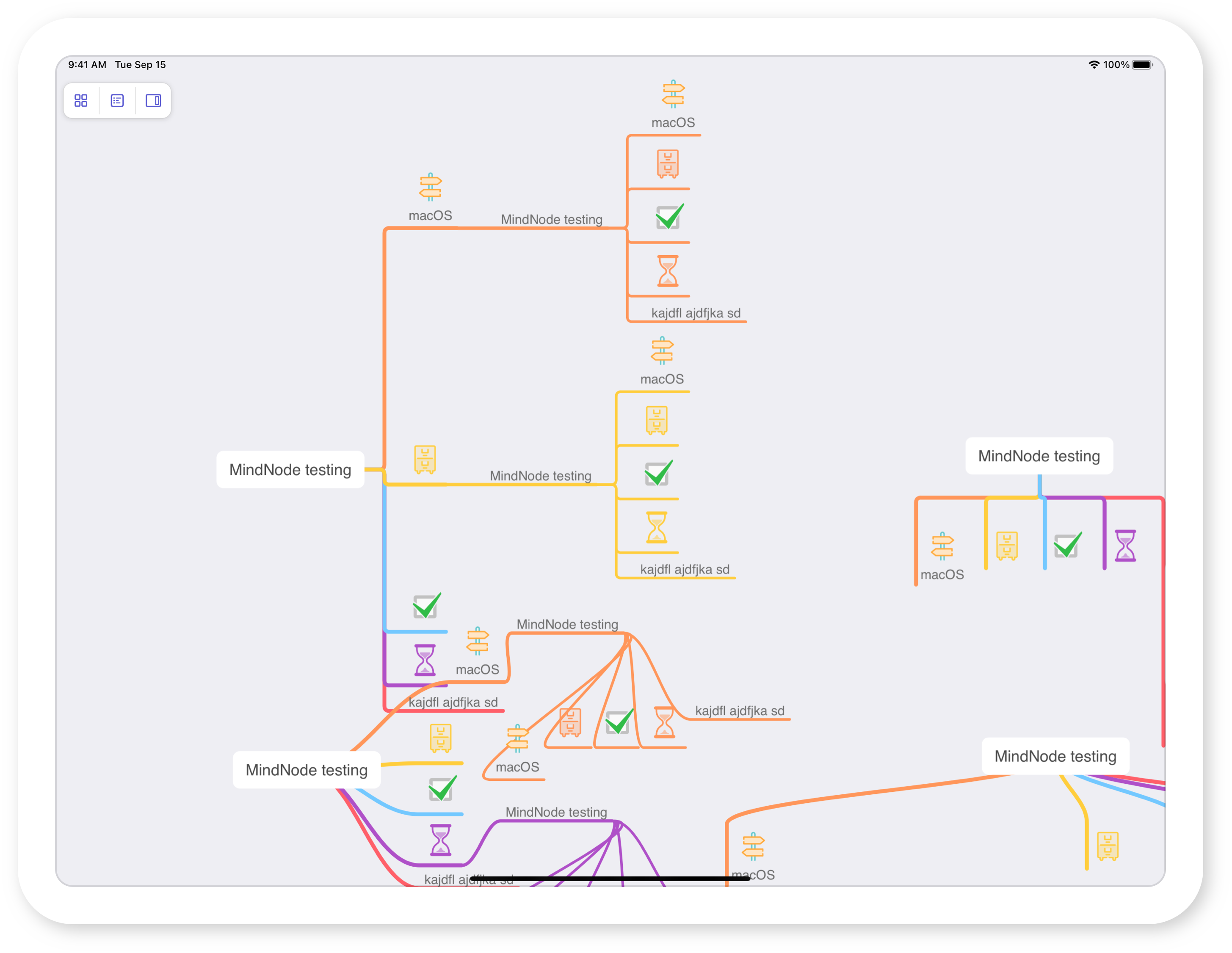The image size is (1232, 953).
Task: Select yellow filing cabinet on curved yellow branch
Action: click(x=441, y=738)
